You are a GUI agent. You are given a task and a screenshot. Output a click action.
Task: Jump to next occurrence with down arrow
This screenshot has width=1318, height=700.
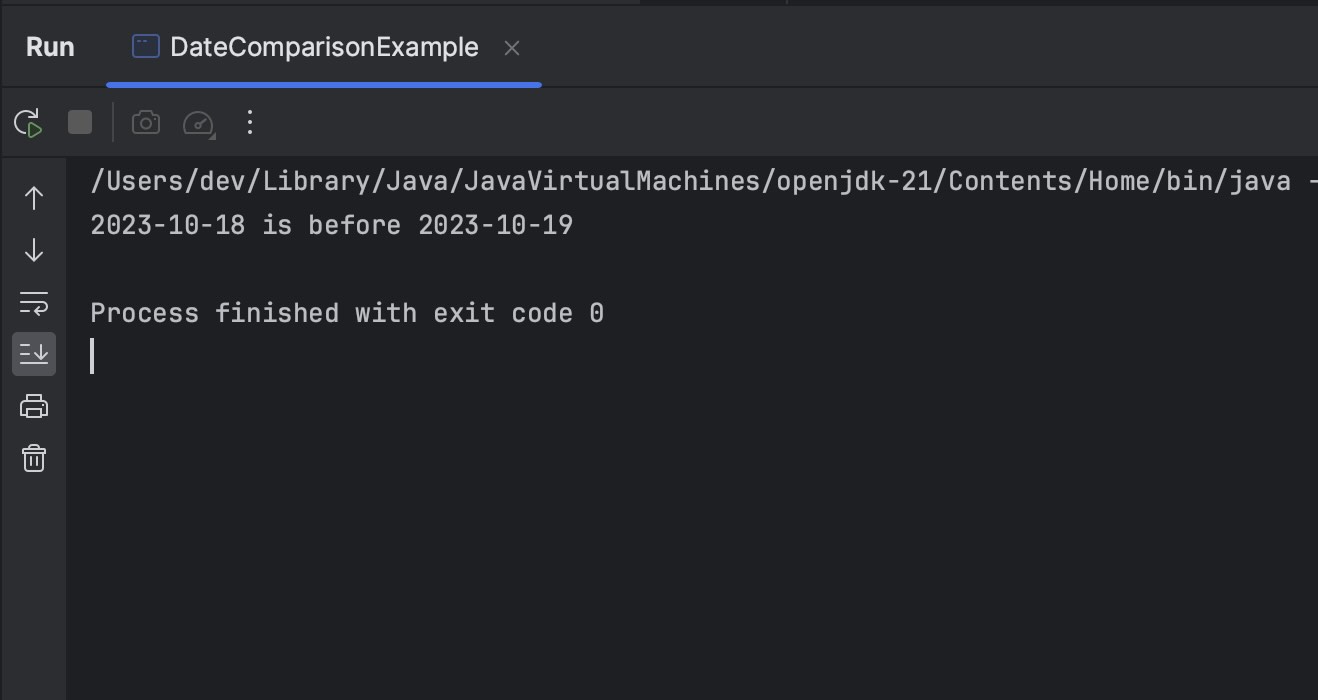pos(33,250)
